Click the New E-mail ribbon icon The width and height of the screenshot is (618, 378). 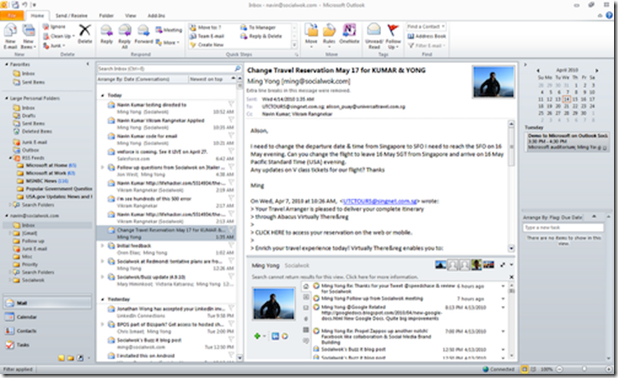pyautogui.click(x=10, y=36)
